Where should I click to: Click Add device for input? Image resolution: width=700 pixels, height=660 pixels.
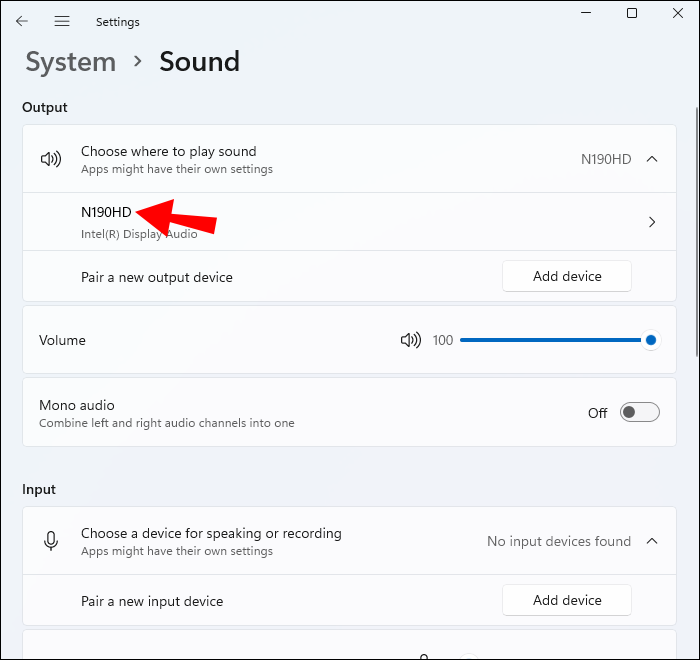(x=566, y=600)
